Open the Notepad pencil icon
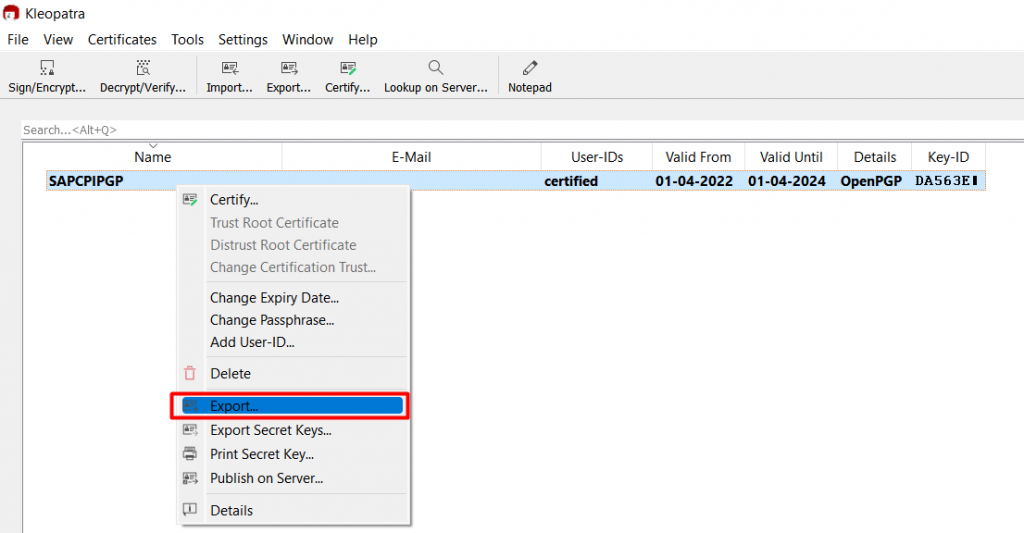 tap(530, 67)
